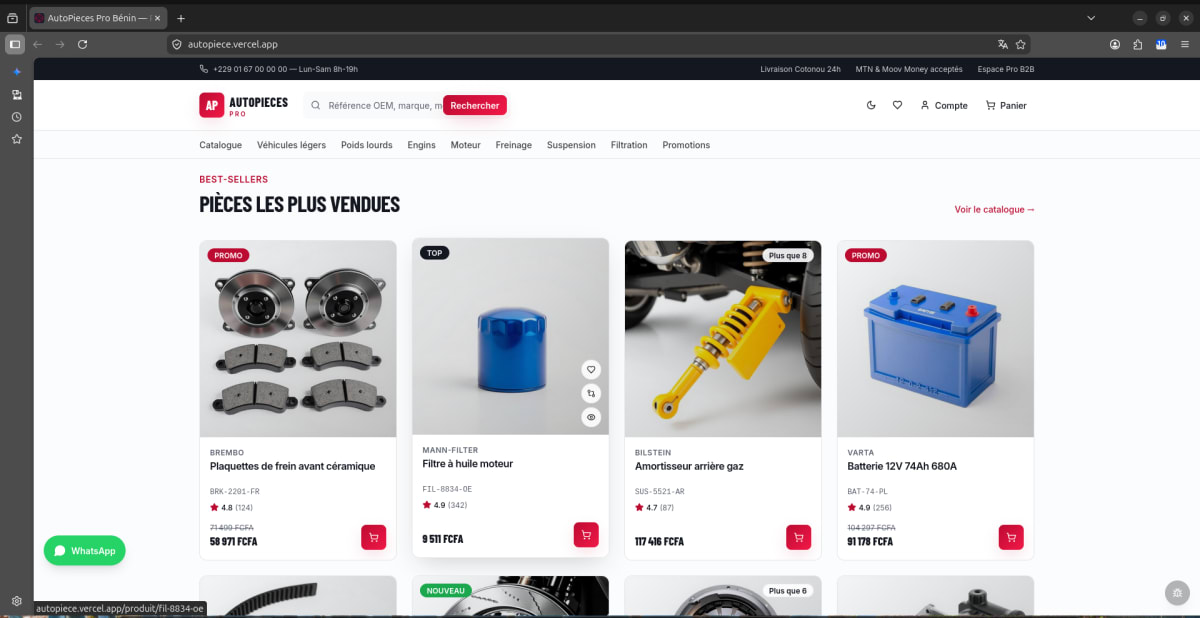Open the Catalogue menu item

220,145
